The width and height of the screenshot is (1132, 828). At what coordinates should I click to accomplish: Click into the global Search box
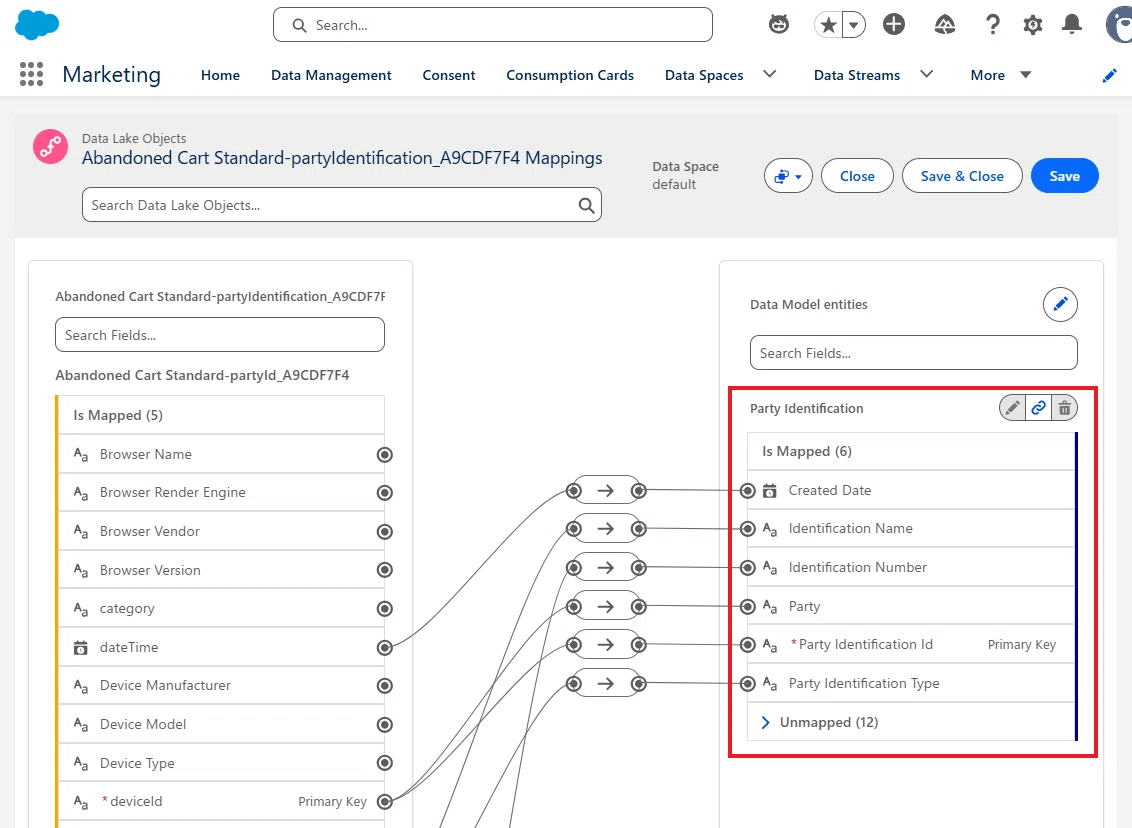click(x=493, y=25)
